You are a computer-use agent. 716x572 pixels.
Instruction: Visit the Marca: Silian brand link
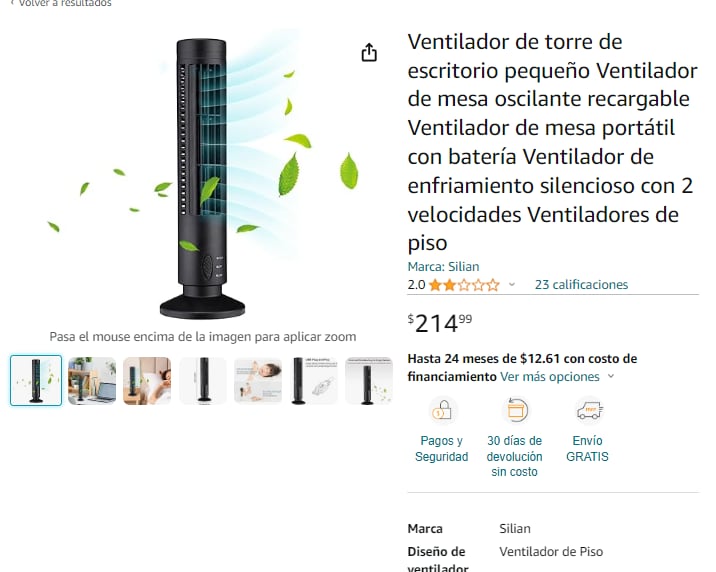coord(443,267)
